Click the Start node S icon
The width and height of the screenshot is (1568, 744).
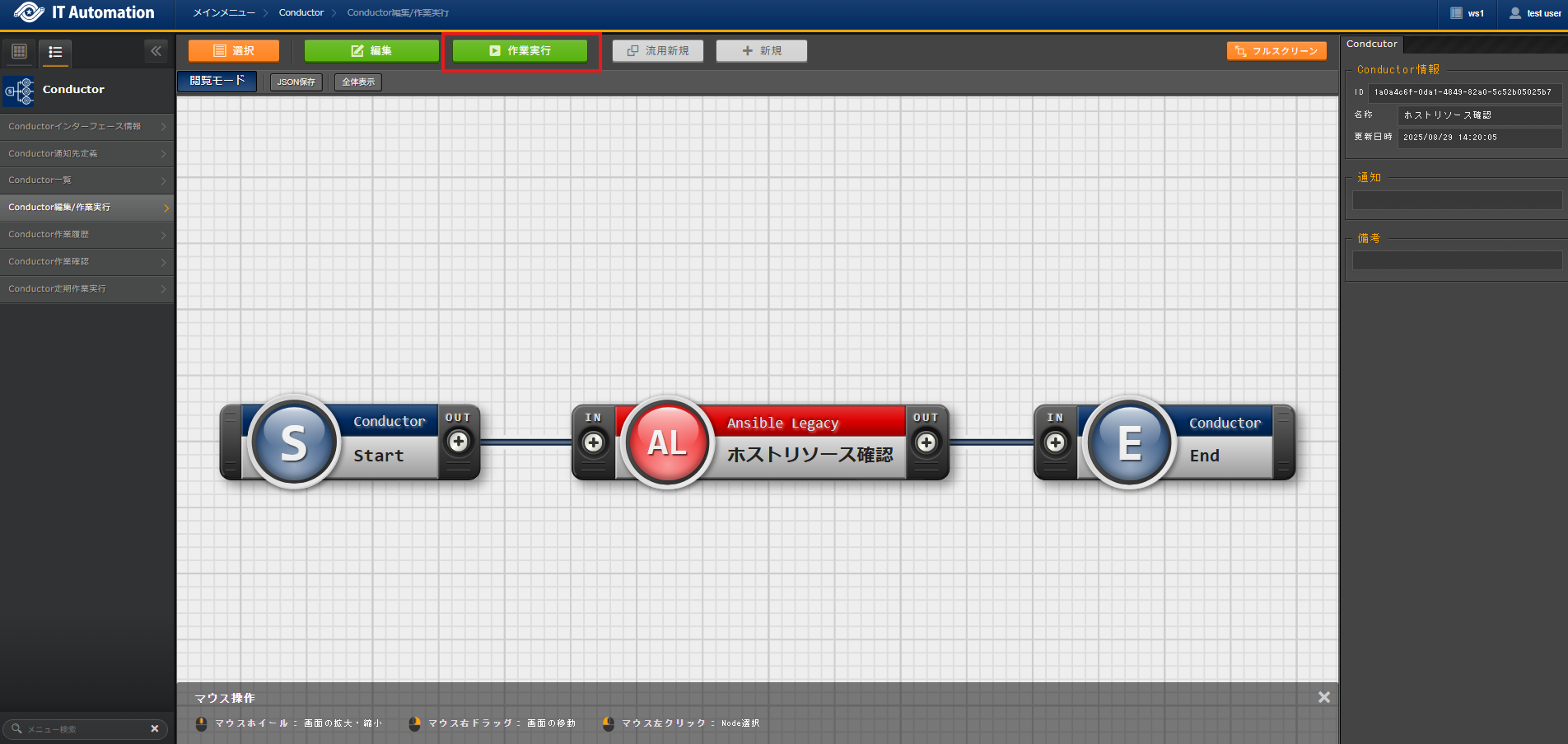coord(294,442)
